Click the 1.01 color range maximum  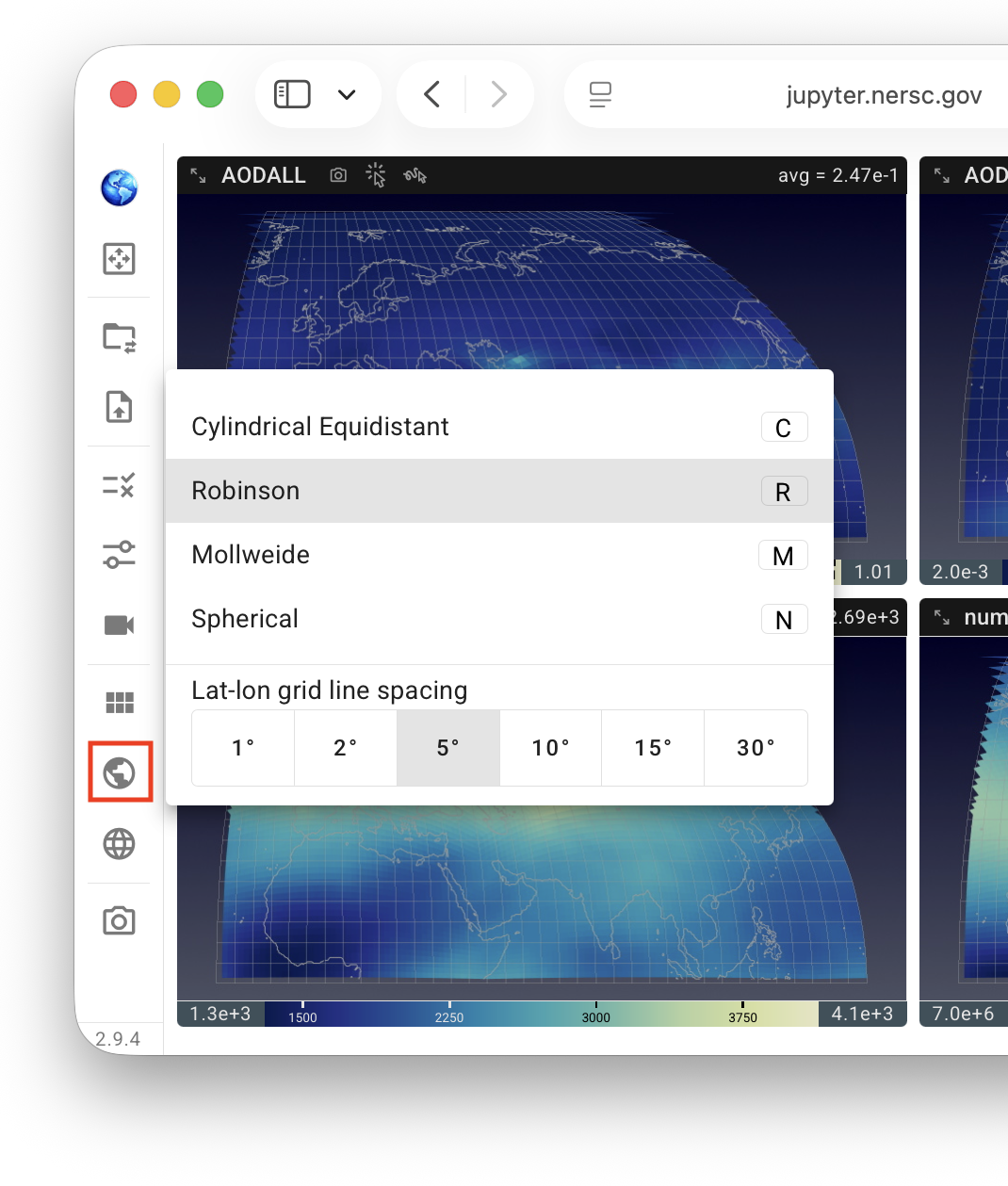(x=872, y=572)
